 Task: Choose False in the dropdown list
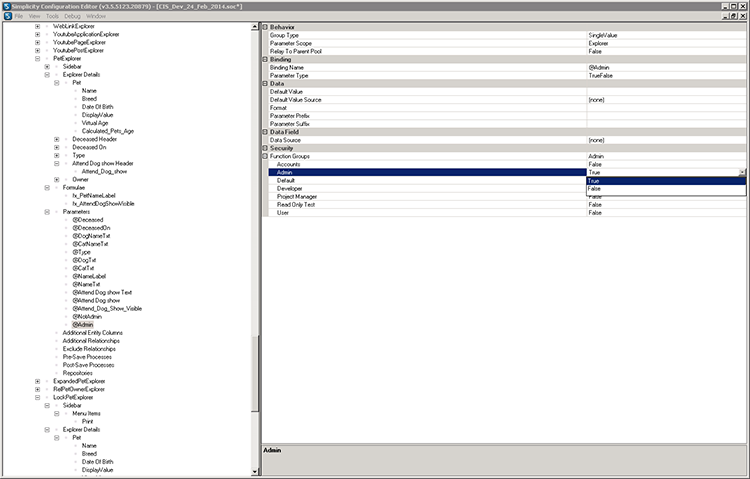(666, 189)
